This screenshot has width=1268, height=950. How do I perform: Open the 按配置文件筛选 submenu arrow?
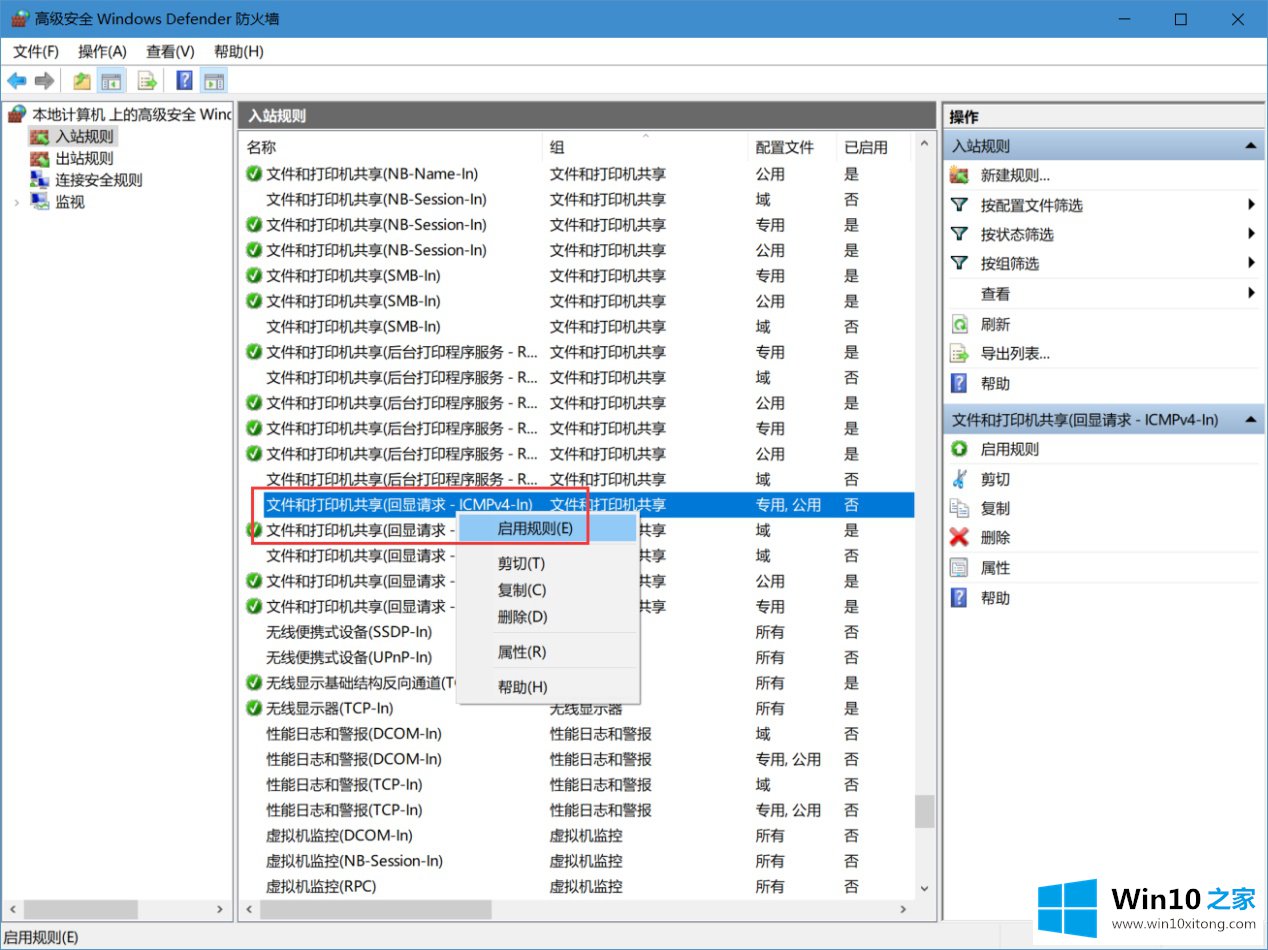1251,205
